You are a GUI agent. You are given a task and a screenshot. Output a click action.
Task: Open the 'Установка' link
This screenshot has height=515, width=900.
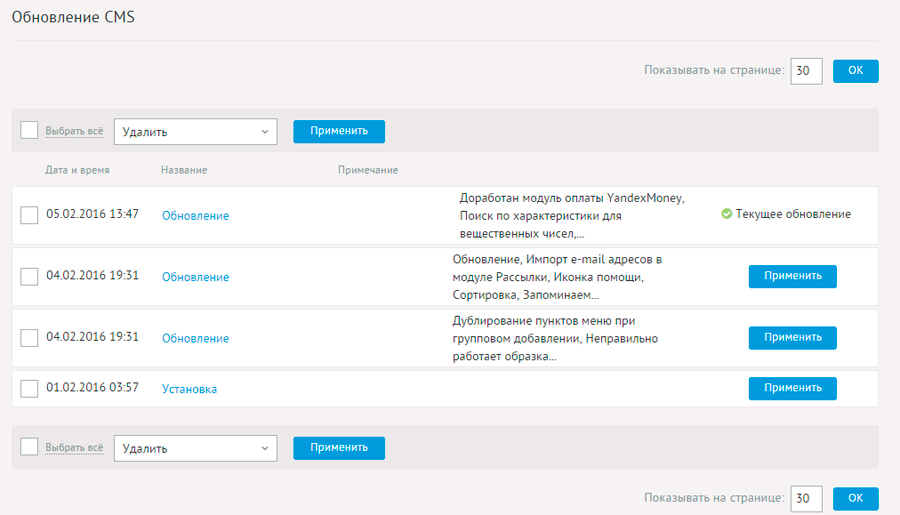point(189,389)
